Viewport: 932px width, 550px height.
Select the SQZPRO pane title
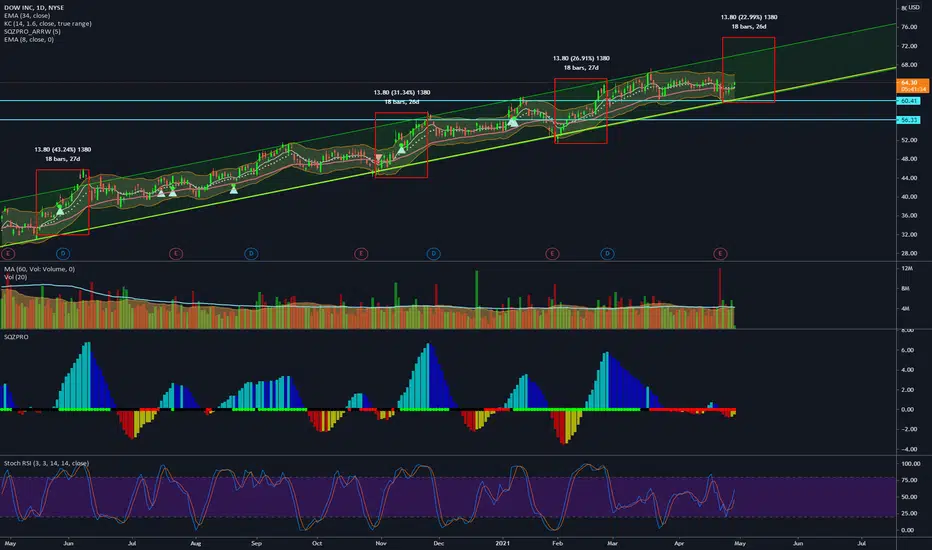(16, 337)
